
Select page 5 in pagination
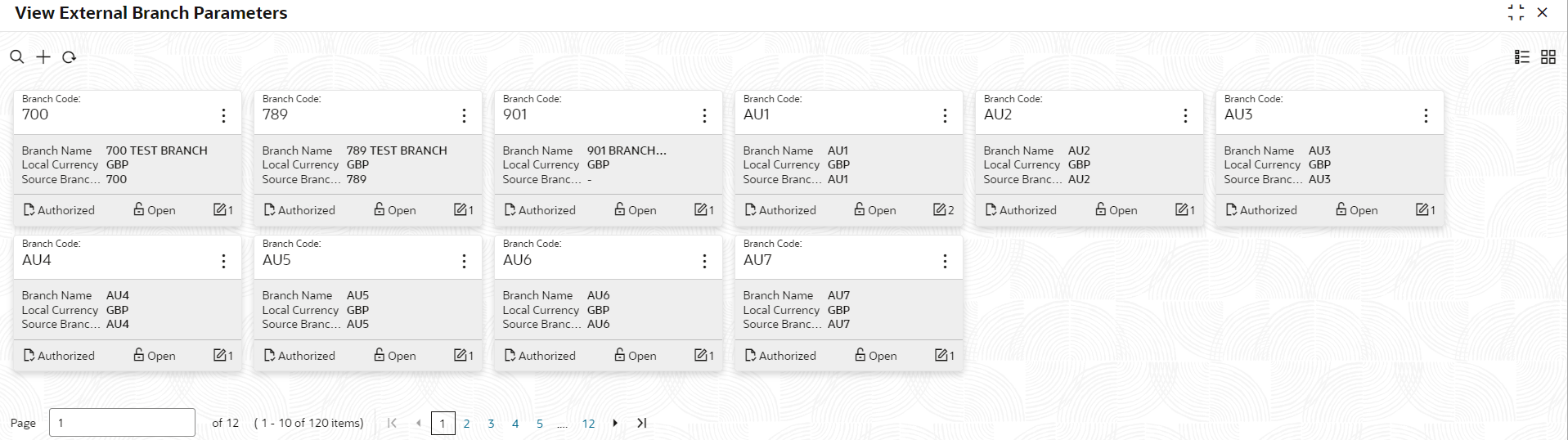540,424
